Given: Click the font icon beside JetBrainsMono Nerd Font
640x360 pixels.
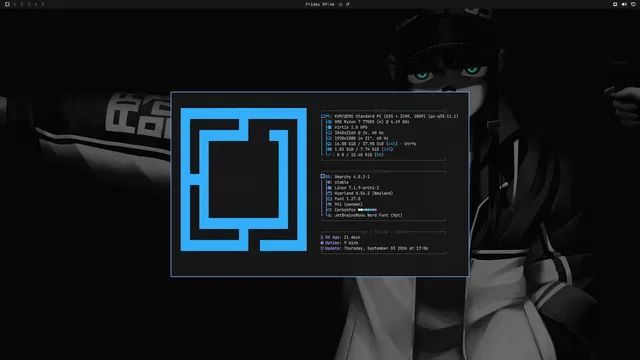Looking at the screenshot, I should (329, 215).
